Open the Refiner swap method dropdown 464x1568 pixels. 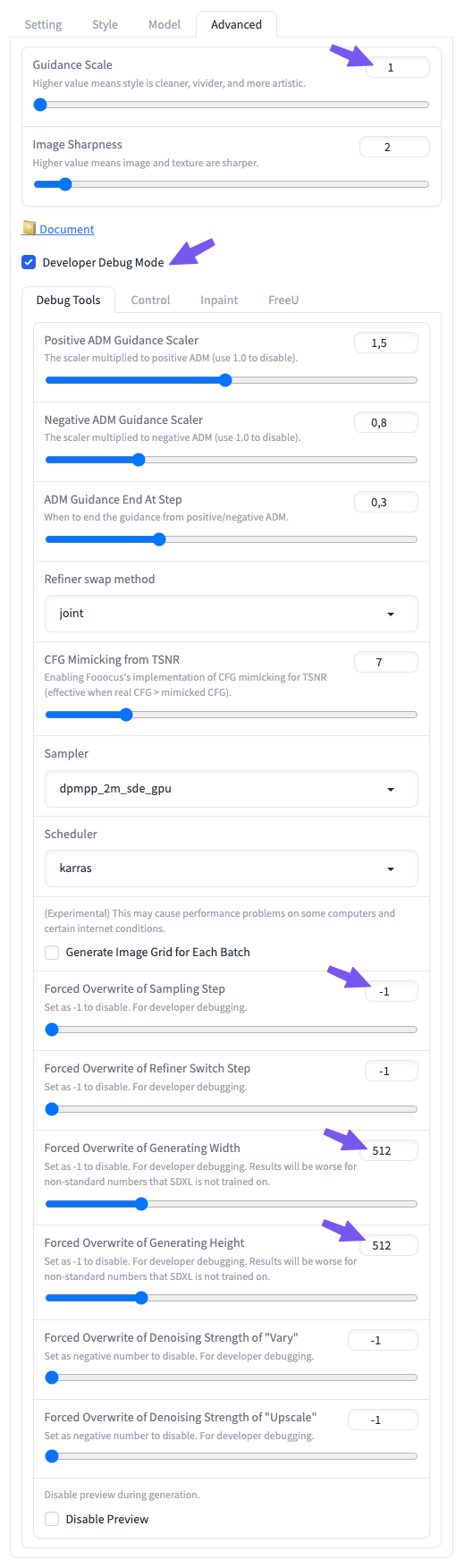click(x=231, y=614)
